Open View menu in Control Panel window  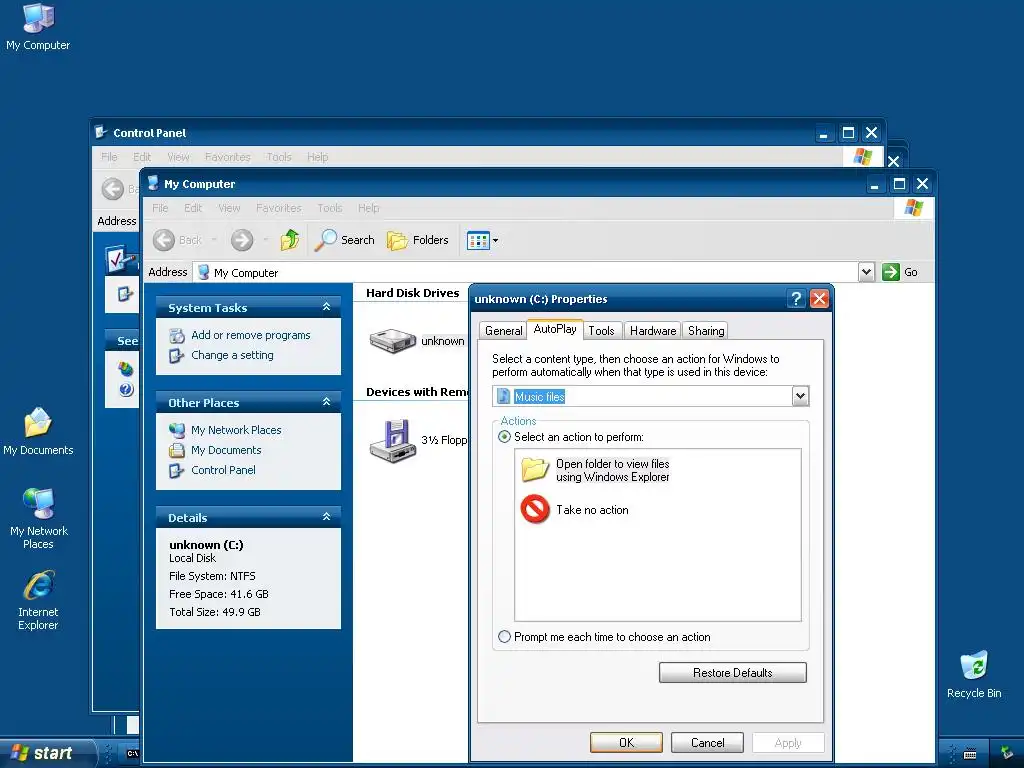178,157
